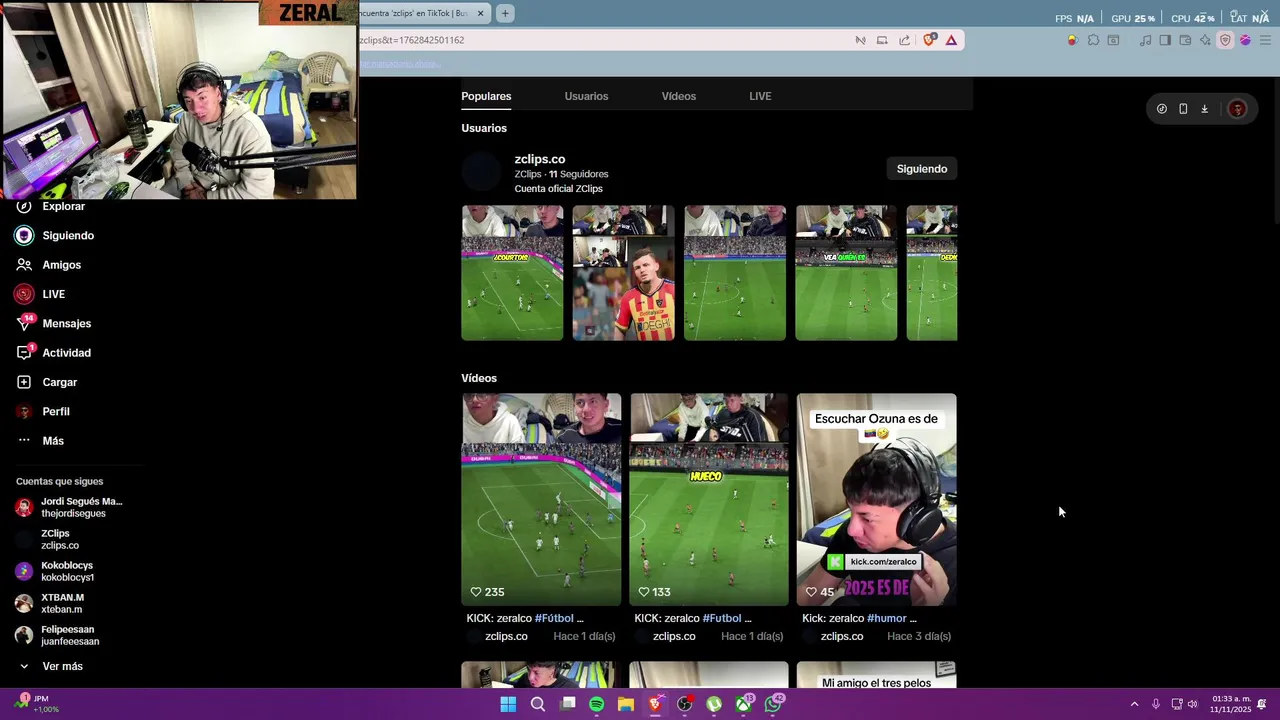
Task: Open the Brave playlist music note icon
Action: click(1146, 40)
